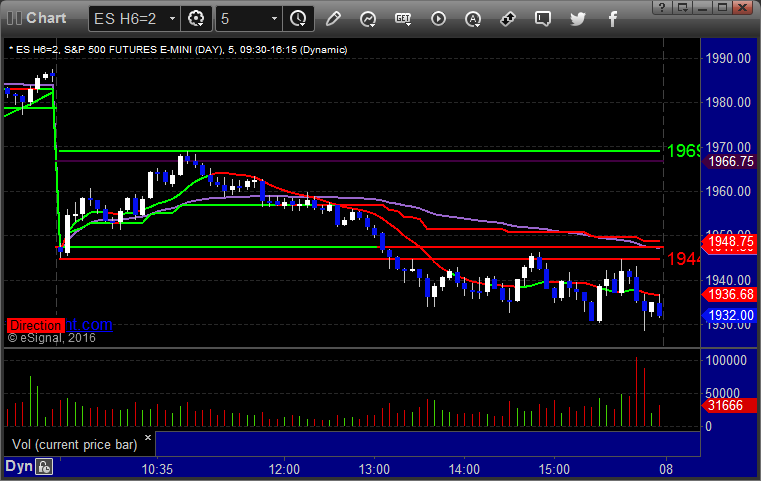Screen dimensions: 761x481
Task: Open the chart studies icon menu
Action: [x=368, y=19]
